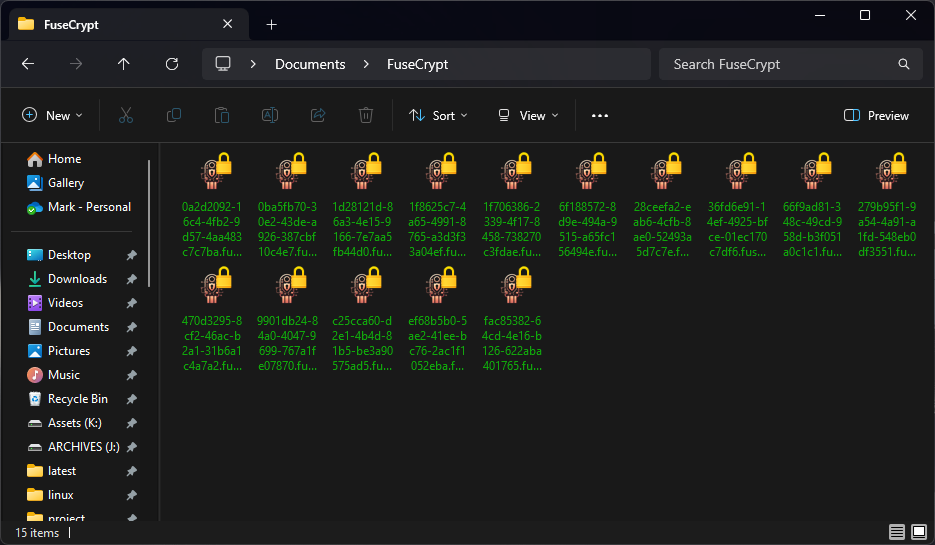Click the pin icon beside Downloads
The image size is (935, 545).
(x=132, y=279)
